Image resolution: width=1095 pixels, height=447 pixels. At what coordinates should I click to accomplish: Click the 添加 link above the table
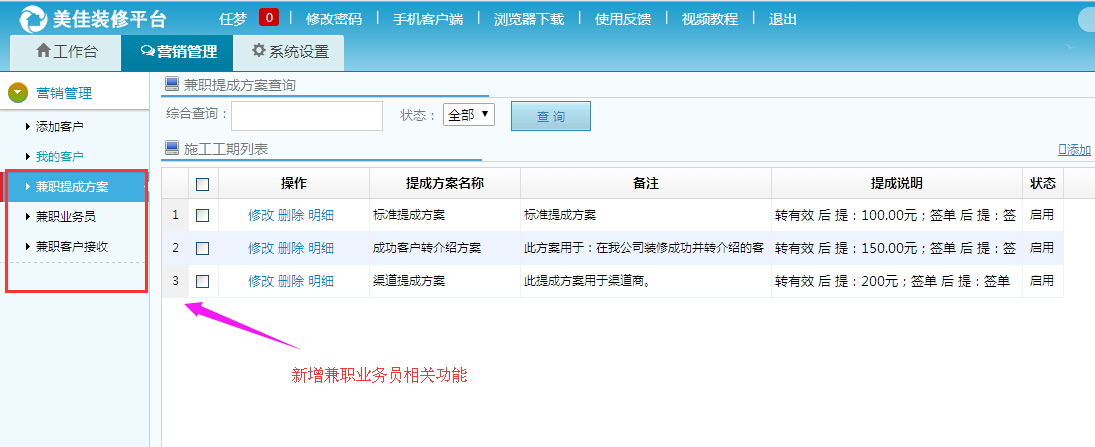(1074, 149)
